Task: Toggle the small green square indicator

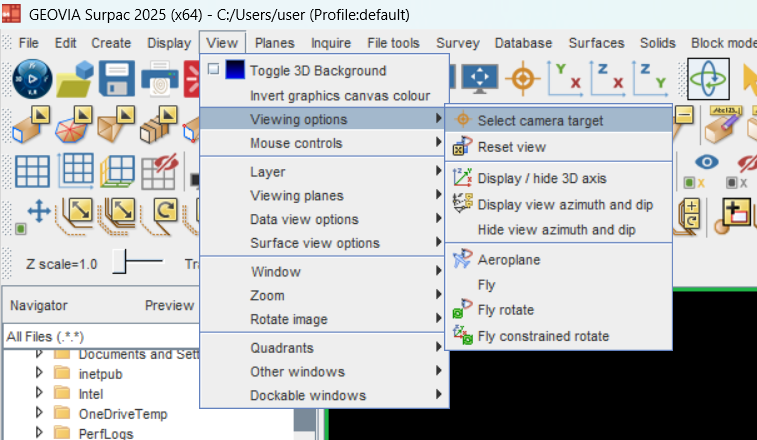Action: 20,228
